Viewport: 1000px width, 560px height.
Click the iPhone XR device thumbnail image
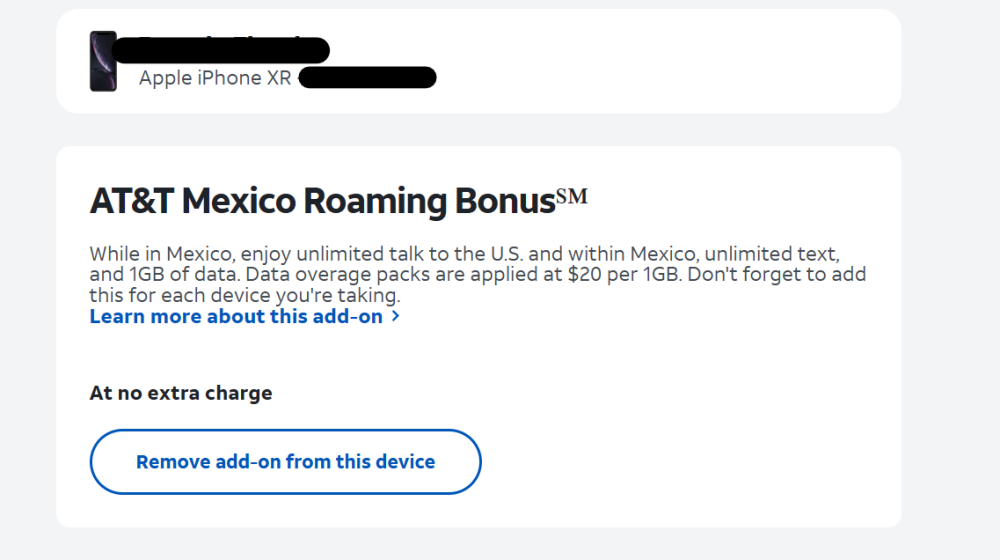(x=103, y=61)
